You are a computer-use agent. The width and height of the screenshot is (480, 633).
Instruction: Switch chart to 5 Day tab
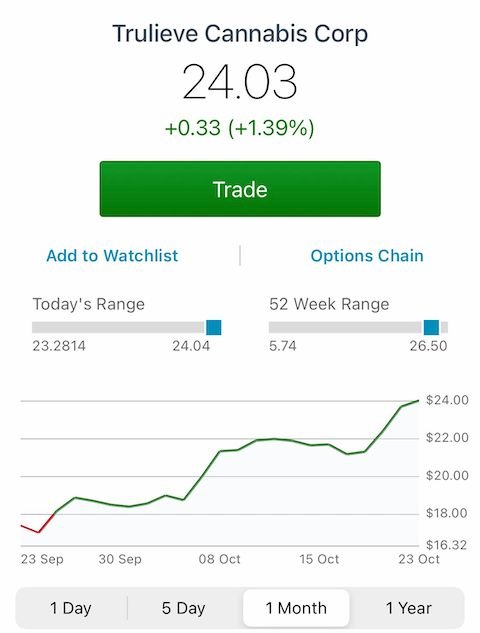[x=184, y=608]
